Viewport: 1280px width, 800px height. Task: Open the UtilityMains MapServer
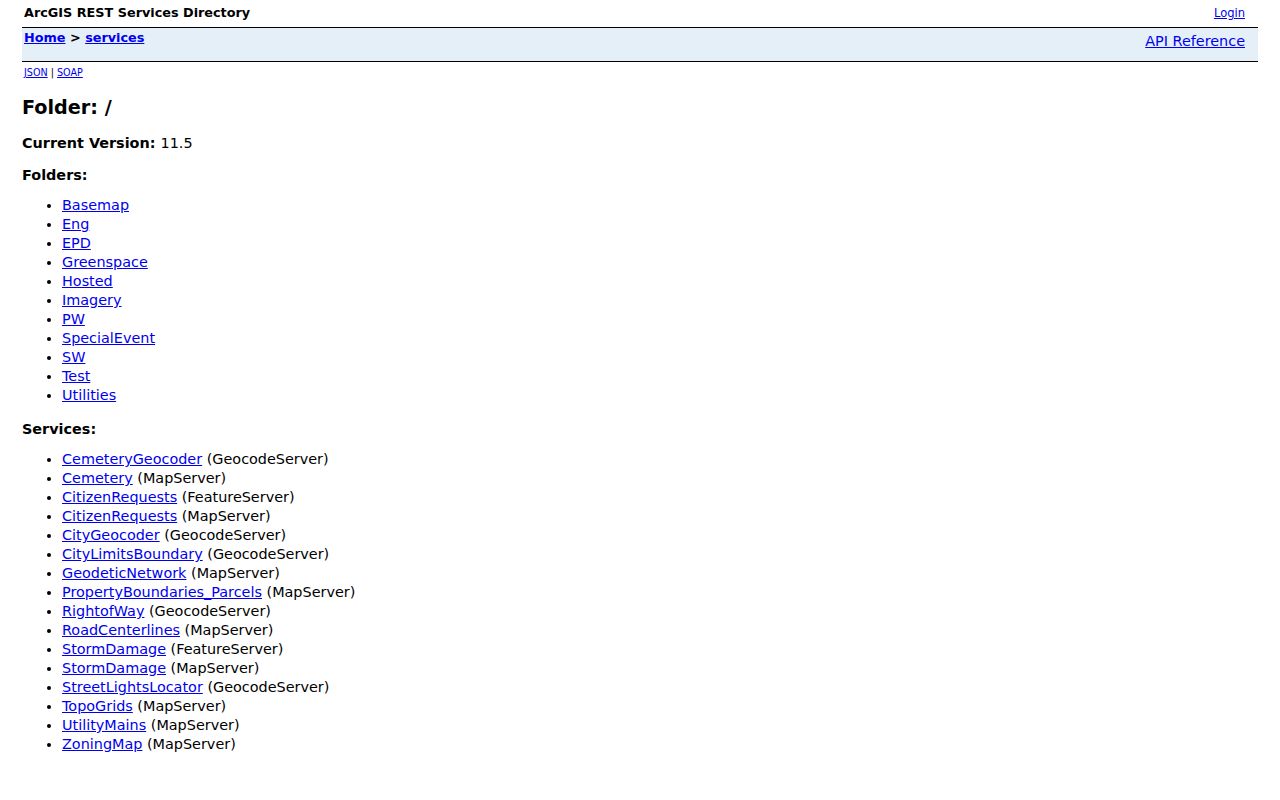tap(104, 725)
